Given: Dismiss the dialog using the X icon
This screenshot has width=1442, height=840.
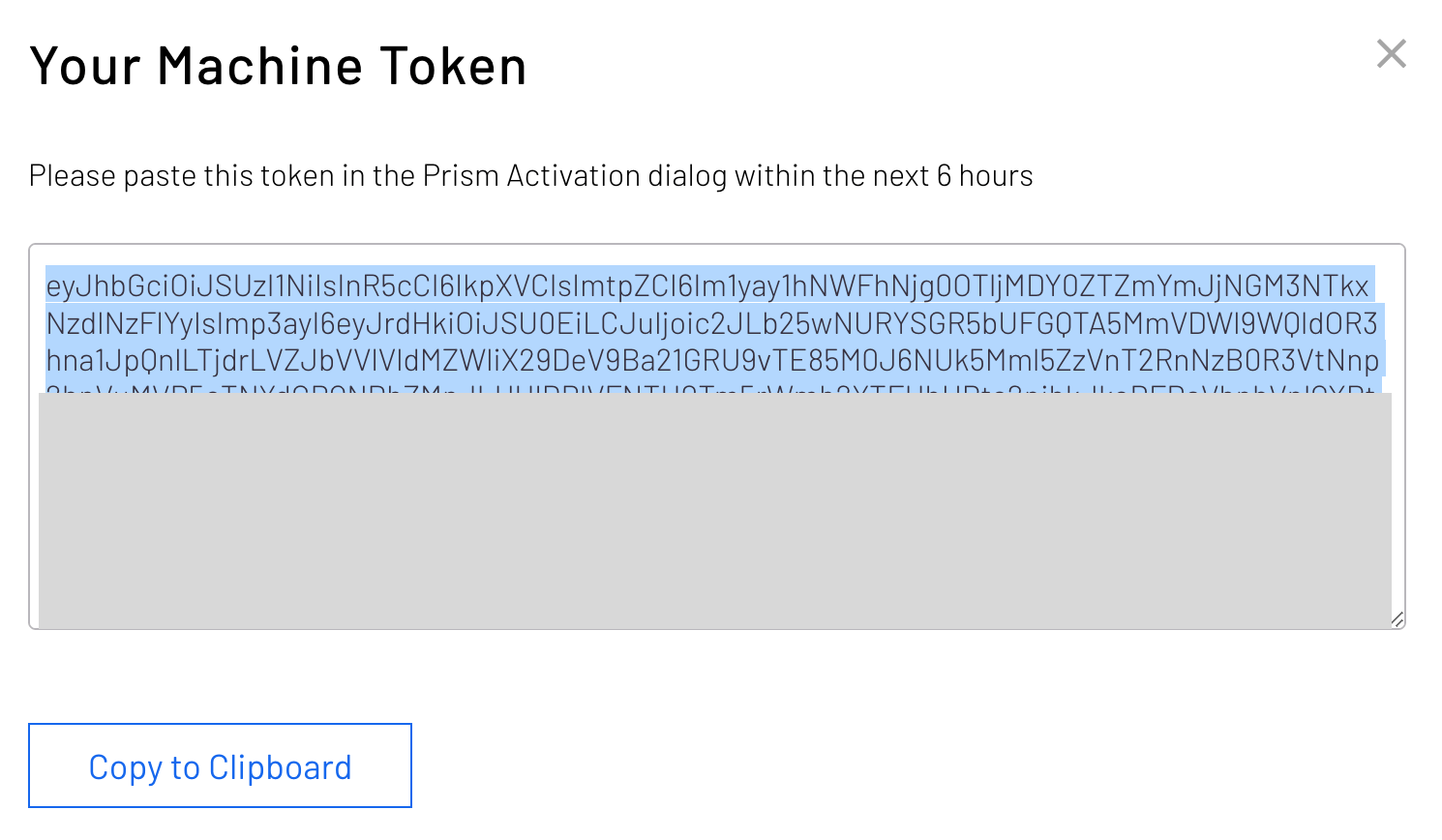Looking at the screenshot, I should click(x=1391, y=54).
